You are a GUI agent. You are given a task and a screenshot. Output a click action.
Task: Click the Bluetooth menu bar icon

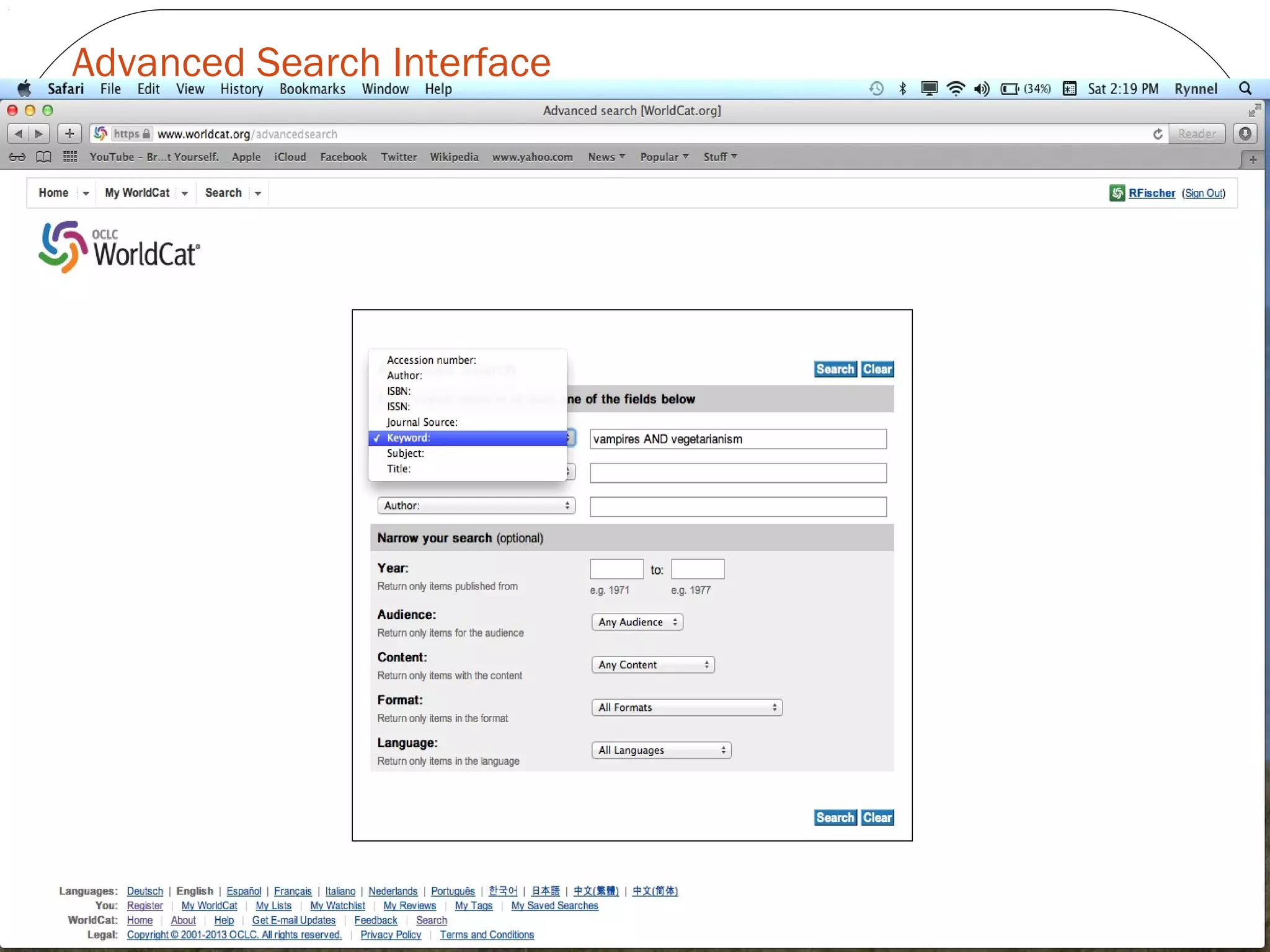coord(902,89)
